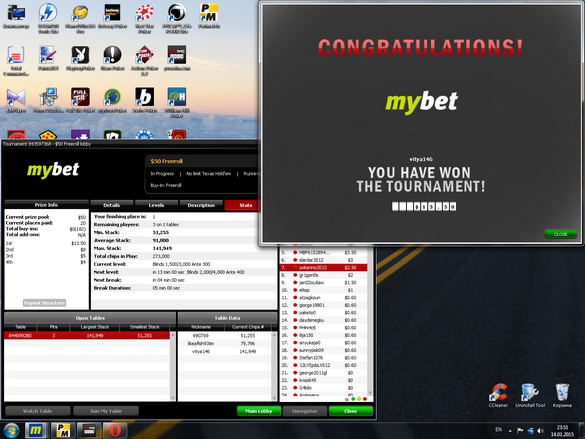This screenshot has height=439, width=585.
Task: Click the Payout Structure button
Action: click(45, 303)
